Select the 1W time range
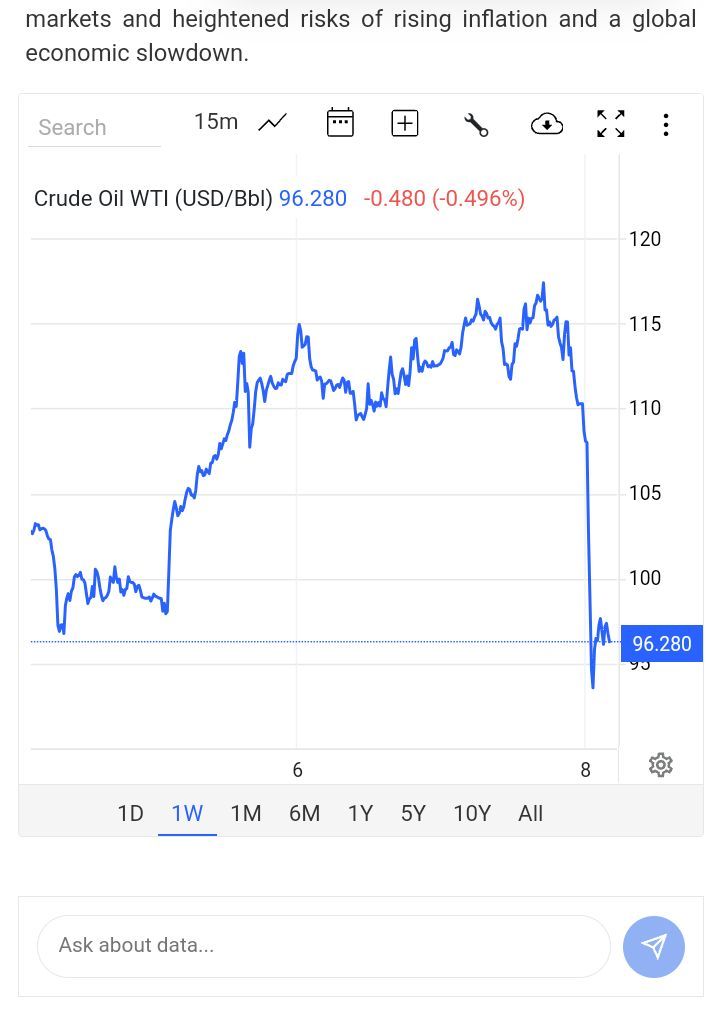Image resolution: width=720 pixels, height=1018 pixels. pyautogui.click(x=187, y=813)
